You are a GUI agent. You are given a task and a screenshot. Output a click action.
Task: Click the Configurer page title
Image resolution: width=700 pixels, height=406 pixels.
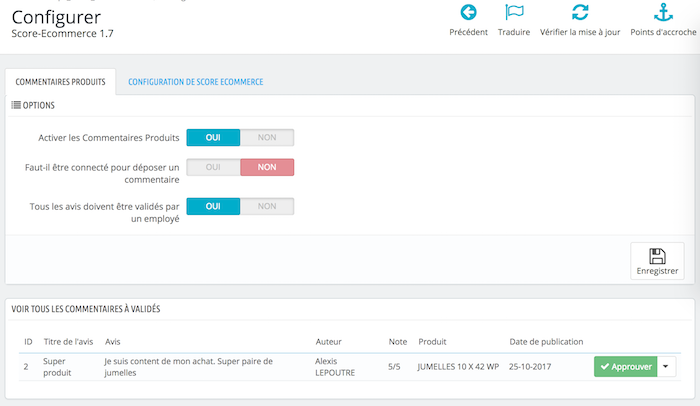(x=56, y=17)
